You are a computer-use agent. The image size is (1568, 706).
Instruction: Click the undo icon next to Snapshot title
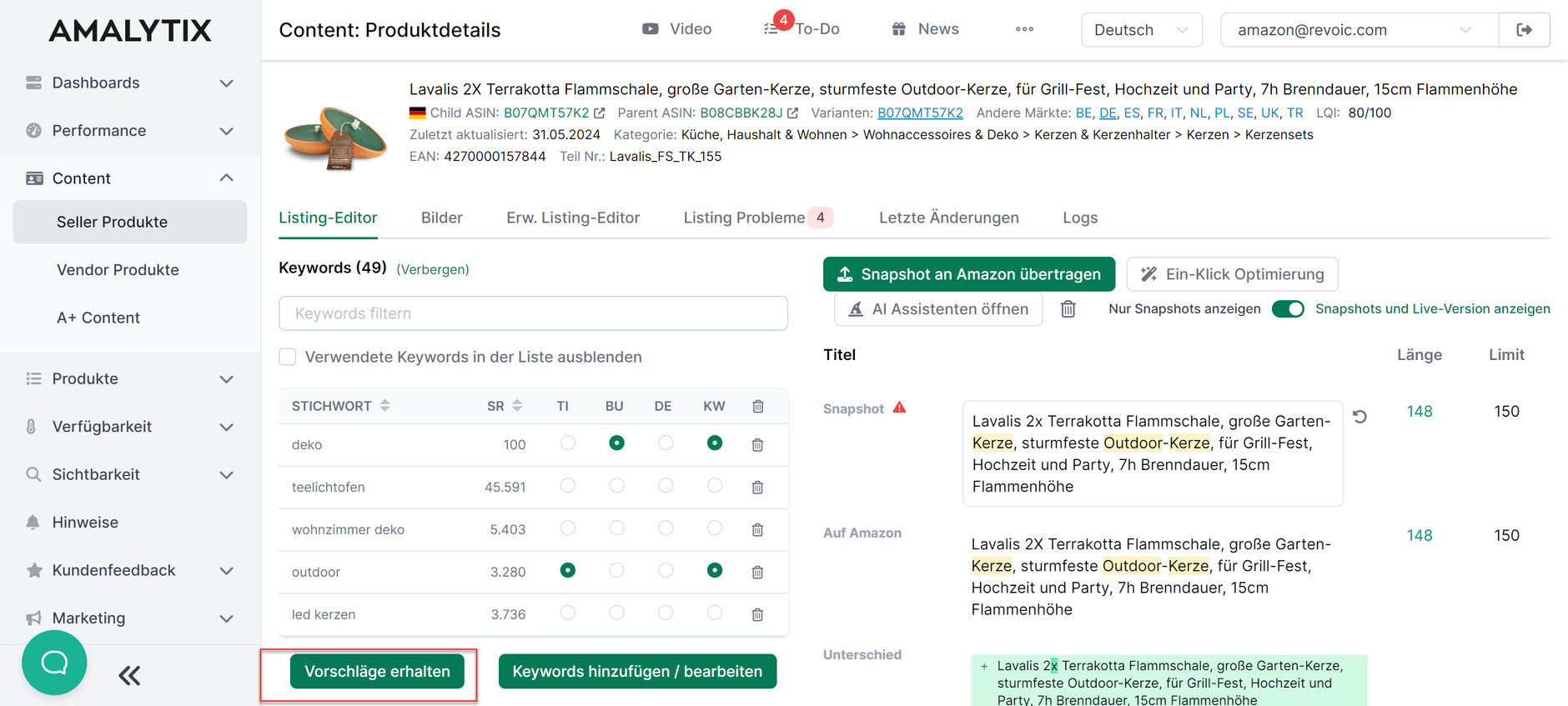1359,416
